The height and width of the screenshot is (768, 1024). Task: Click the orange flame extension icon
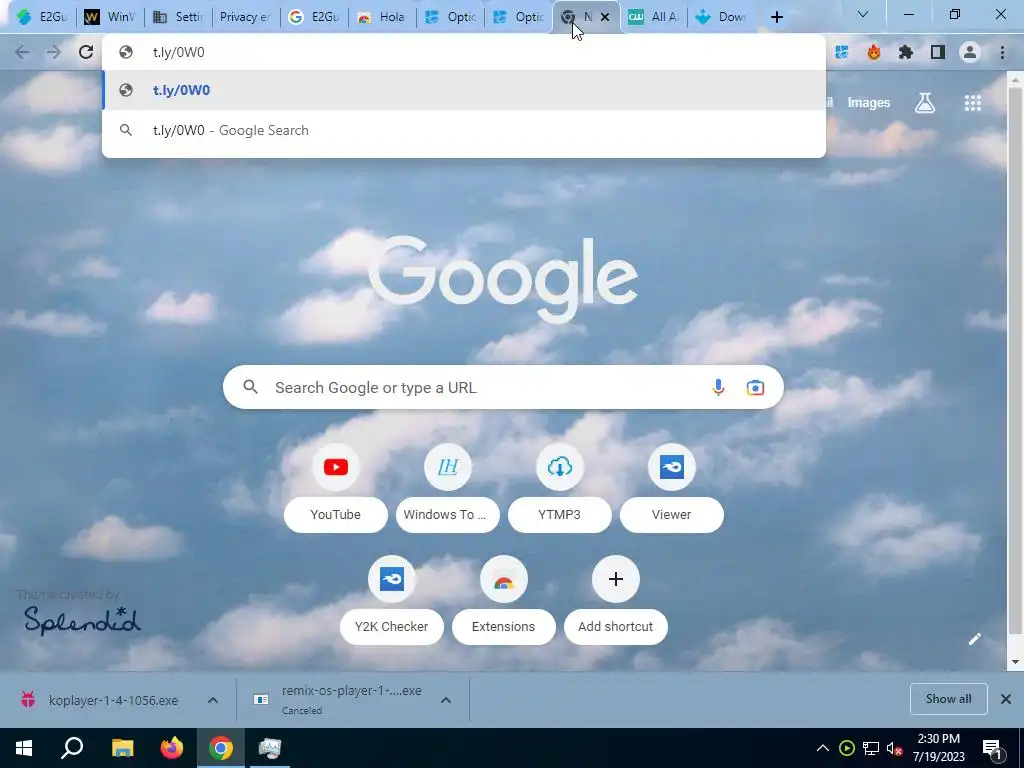pos(874,52)
